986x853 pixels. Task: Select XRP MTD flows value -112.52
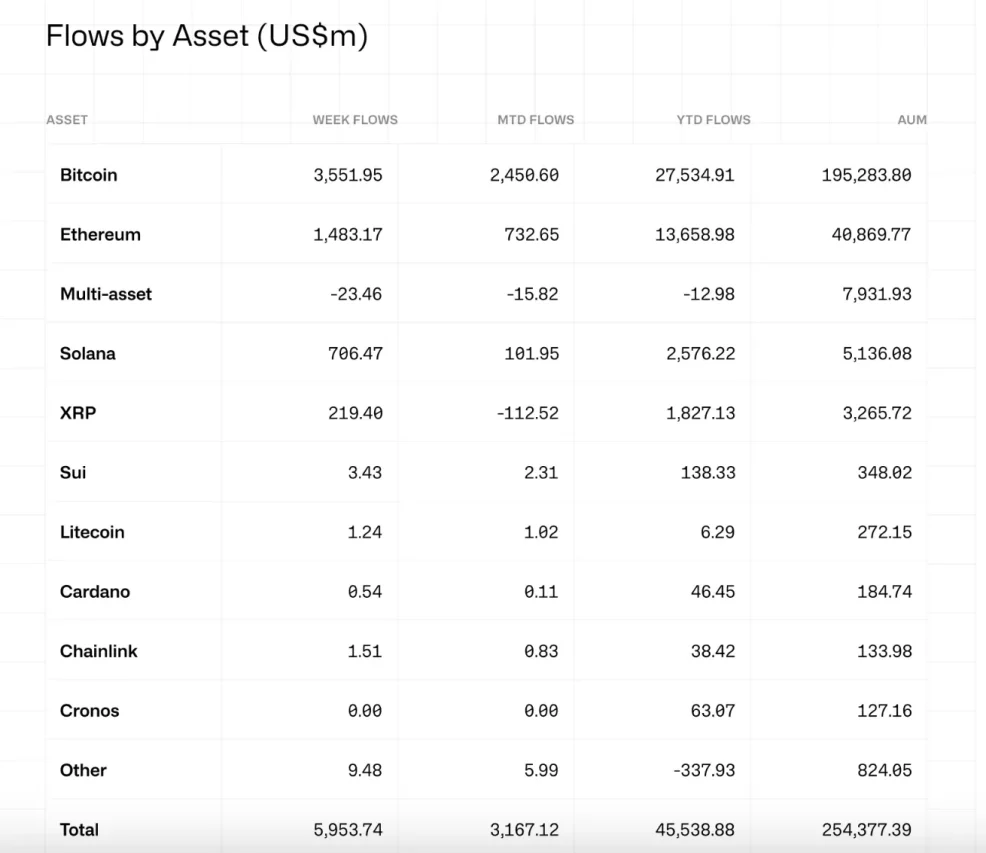pyautogui.click(x=527, y=413)
